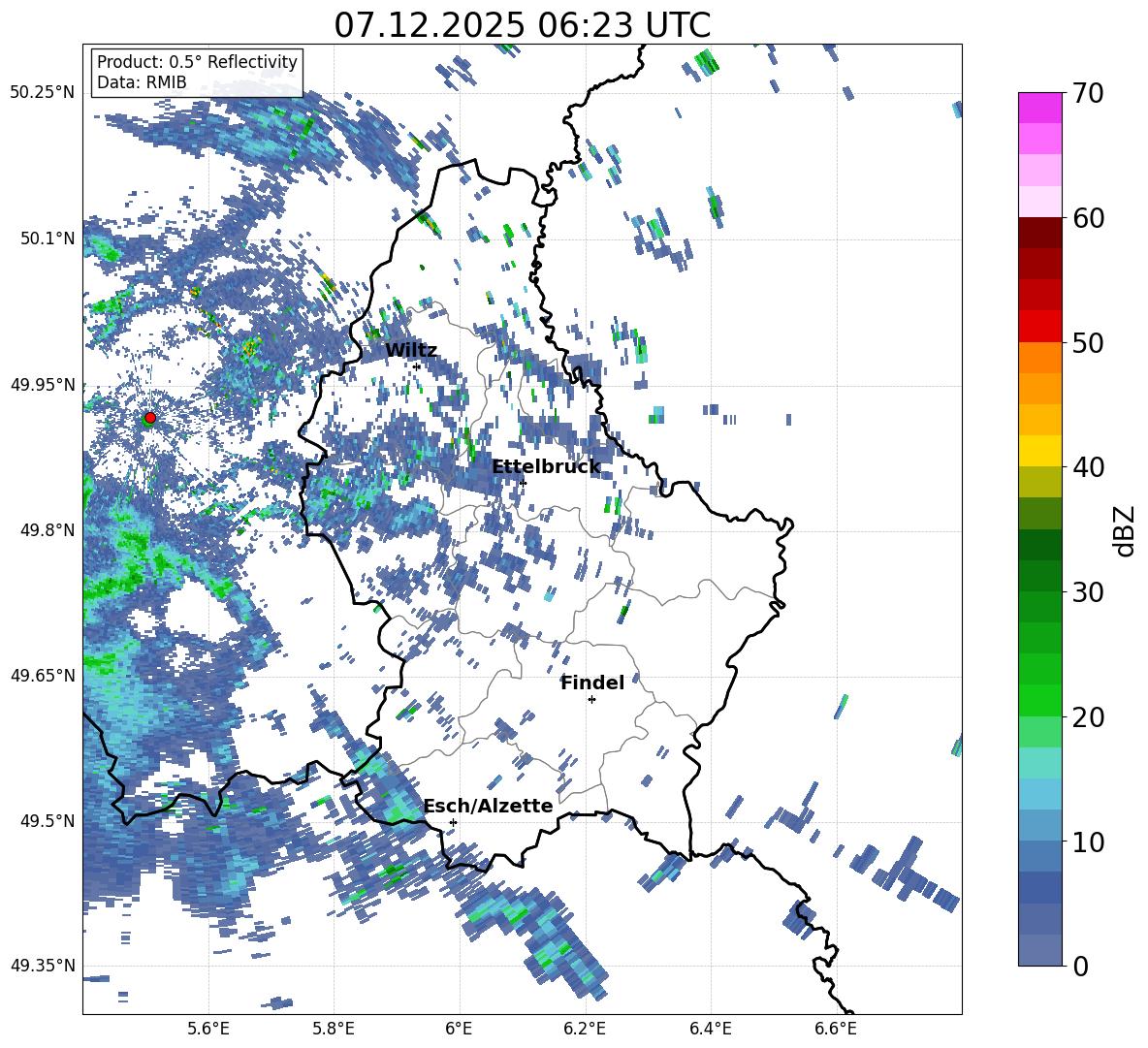Click the 30 tick on the colorbar
Screen dimensions: 1148x1048
tap(1088, 591)
